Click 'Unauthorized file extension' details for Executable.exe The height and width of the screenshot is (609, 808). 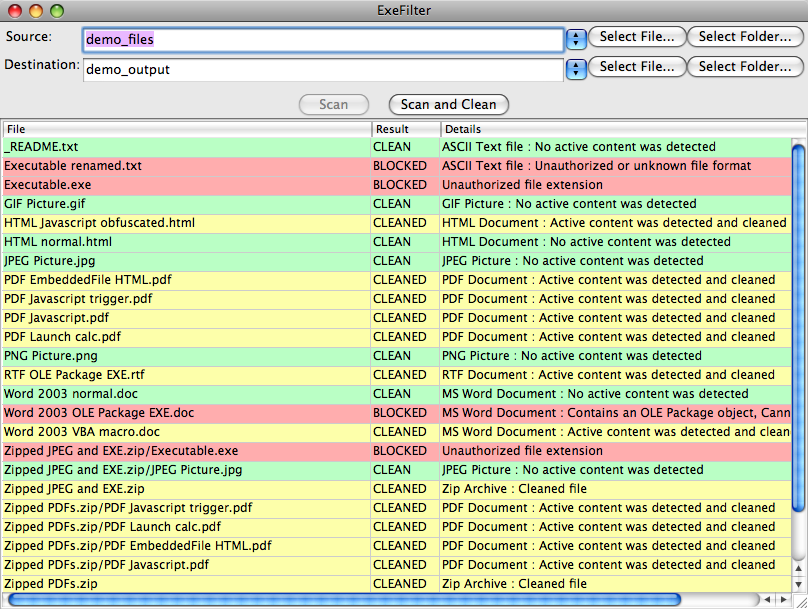523,185
